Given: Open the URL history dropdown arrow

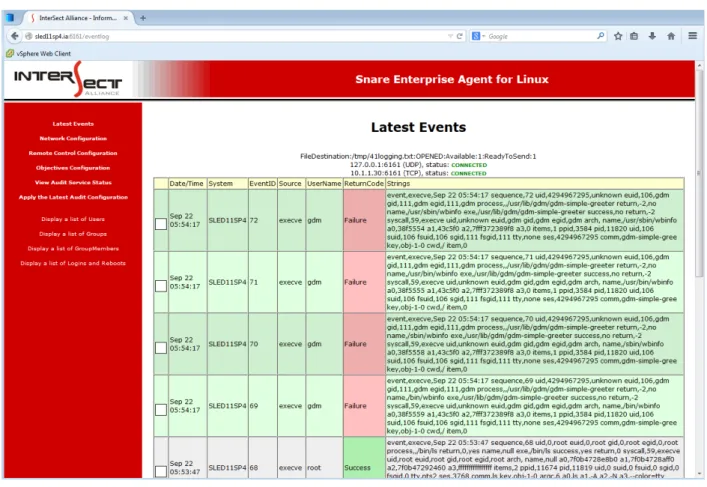Looking at the screenshot, I should click(450, 36).
